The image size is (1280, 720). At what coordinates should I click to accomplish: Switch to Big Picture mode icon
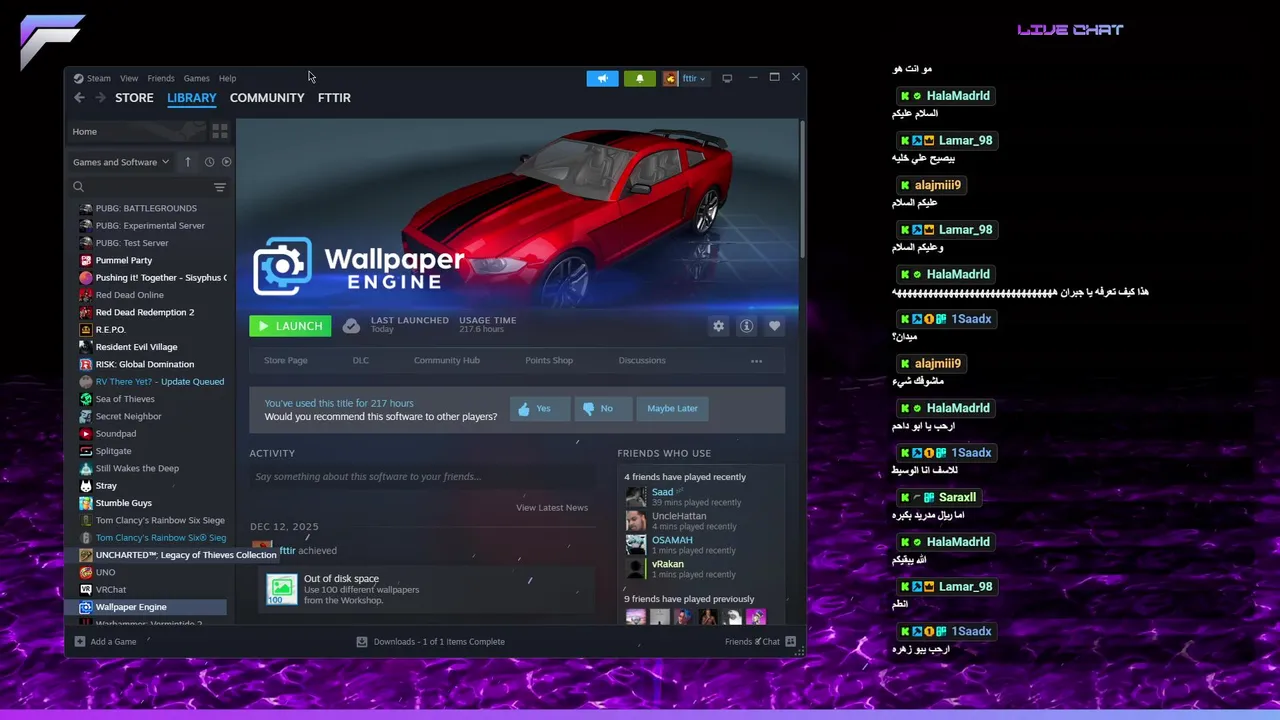727,78
